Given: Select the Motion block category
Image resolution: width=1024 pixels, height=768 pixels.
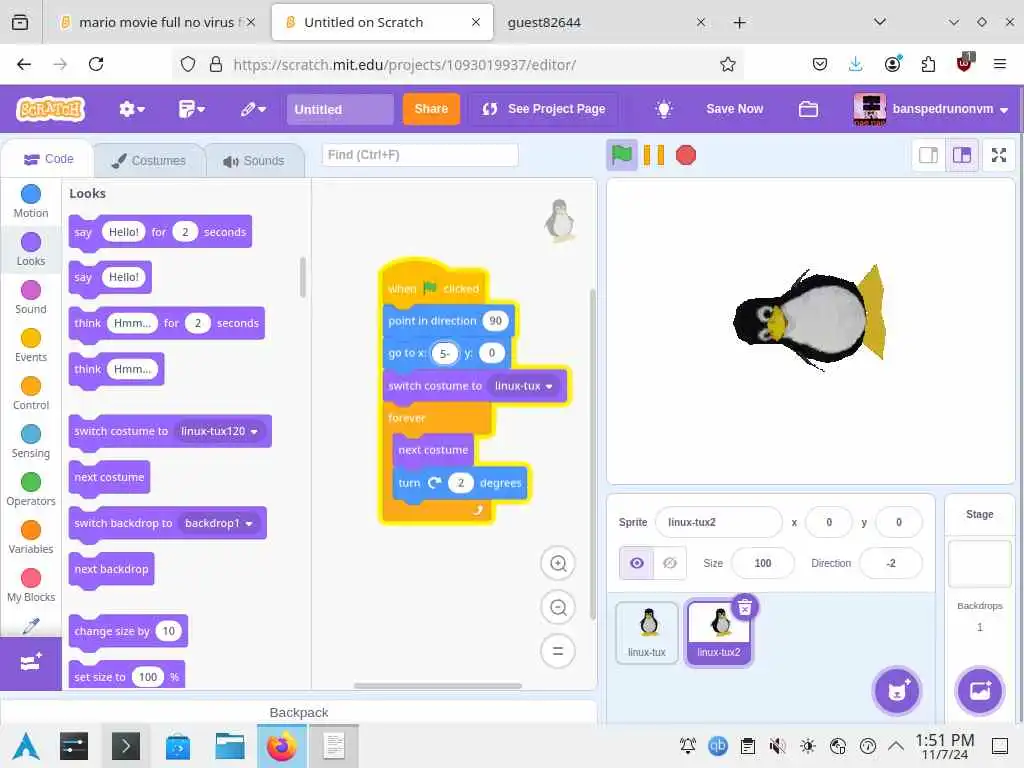Looking at the screenshot, I should click(31, 201).
